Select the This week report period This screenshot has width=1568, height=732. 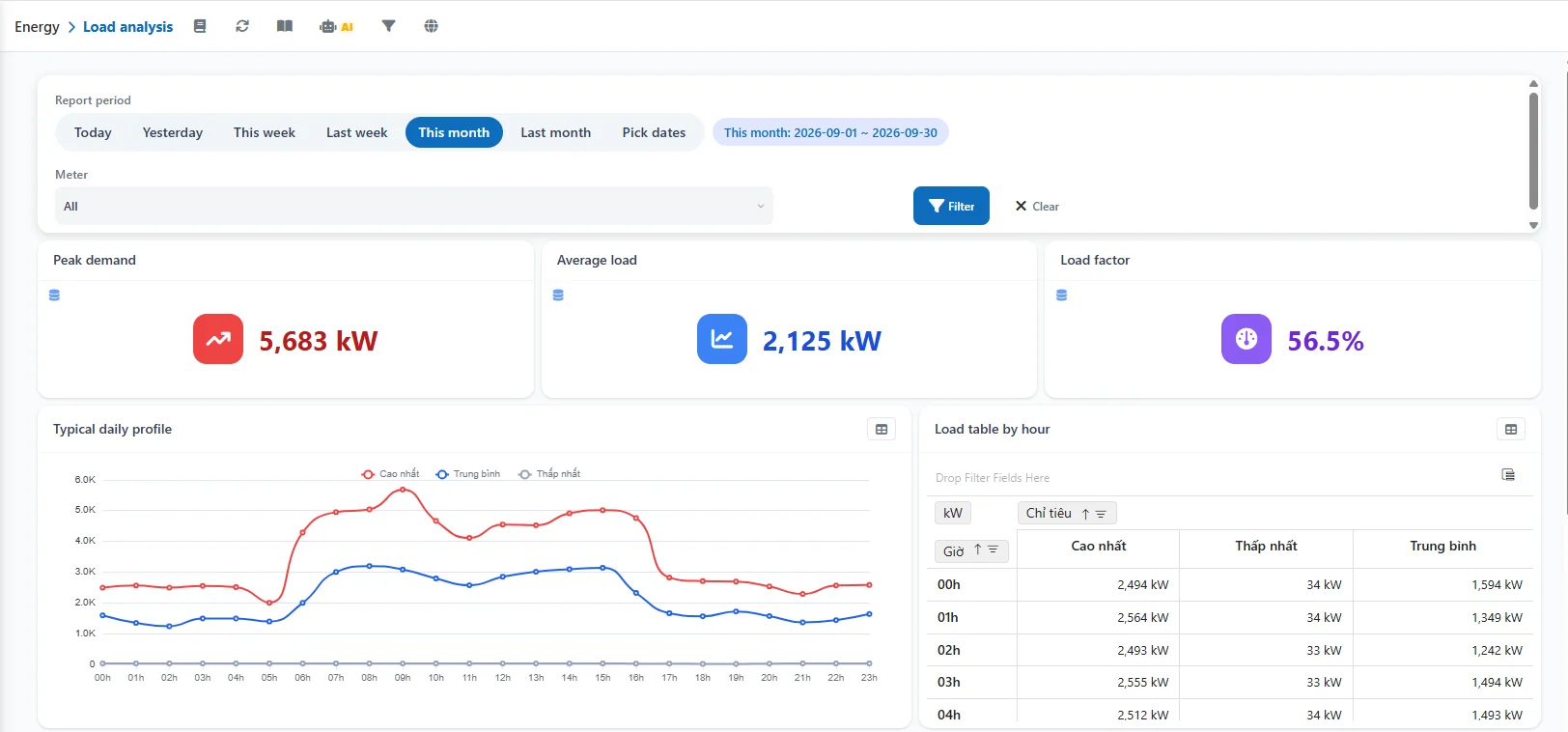tap(265, 132)
